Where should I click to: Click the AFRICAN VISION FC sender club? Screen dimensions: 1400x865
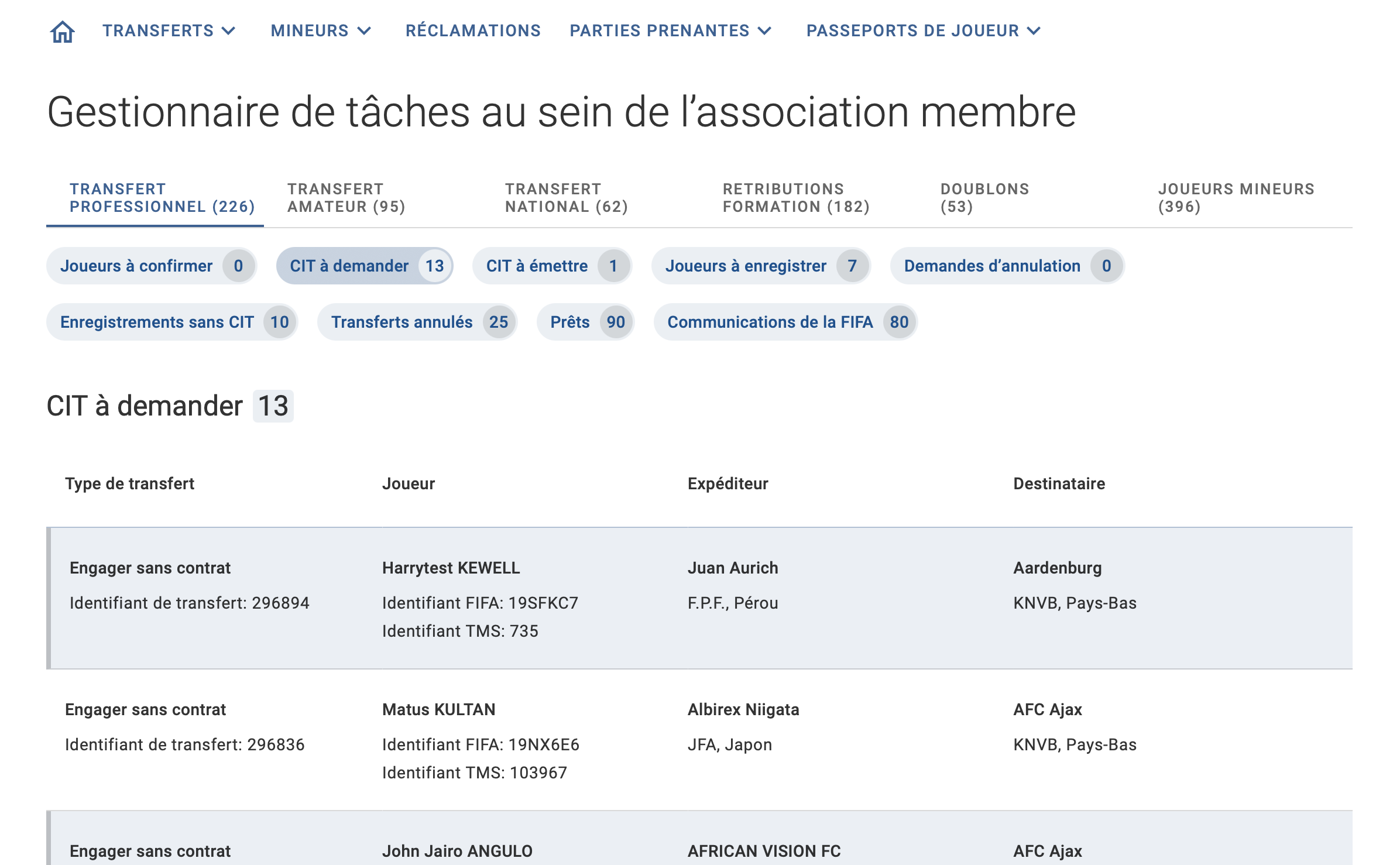764,851
